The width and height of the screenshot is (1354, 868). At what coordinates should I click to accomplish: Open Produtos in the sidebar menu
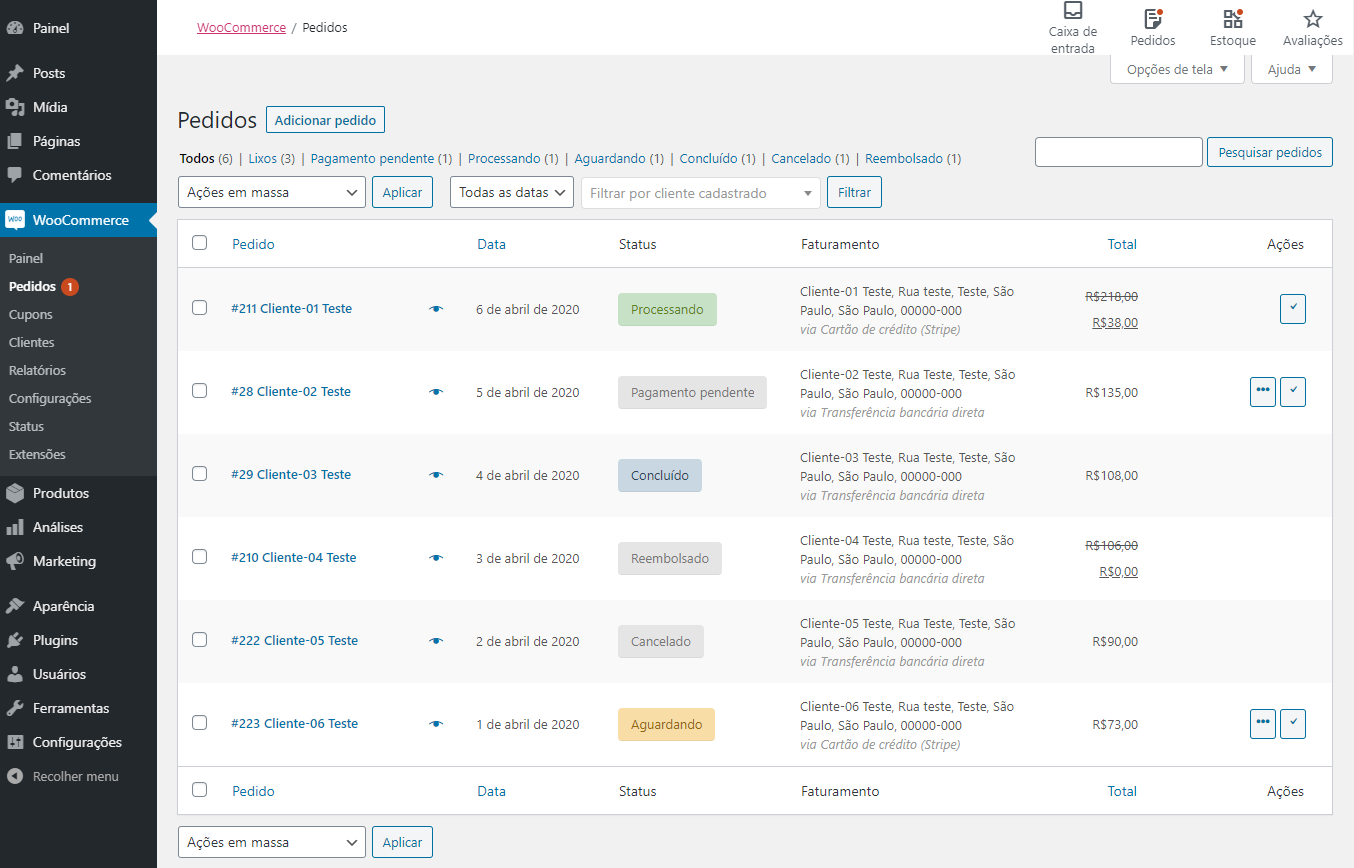61,493
